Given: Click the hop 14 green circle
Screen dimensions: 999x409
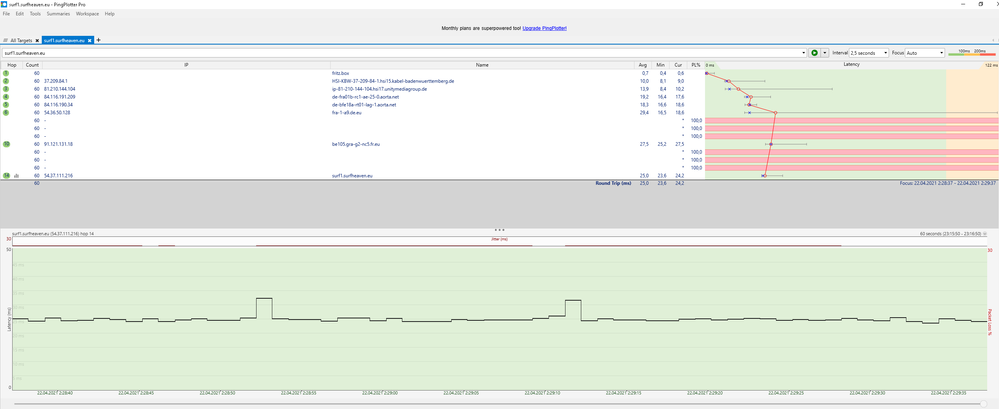Looking at the screenshot, I should [x=6, y=175].
